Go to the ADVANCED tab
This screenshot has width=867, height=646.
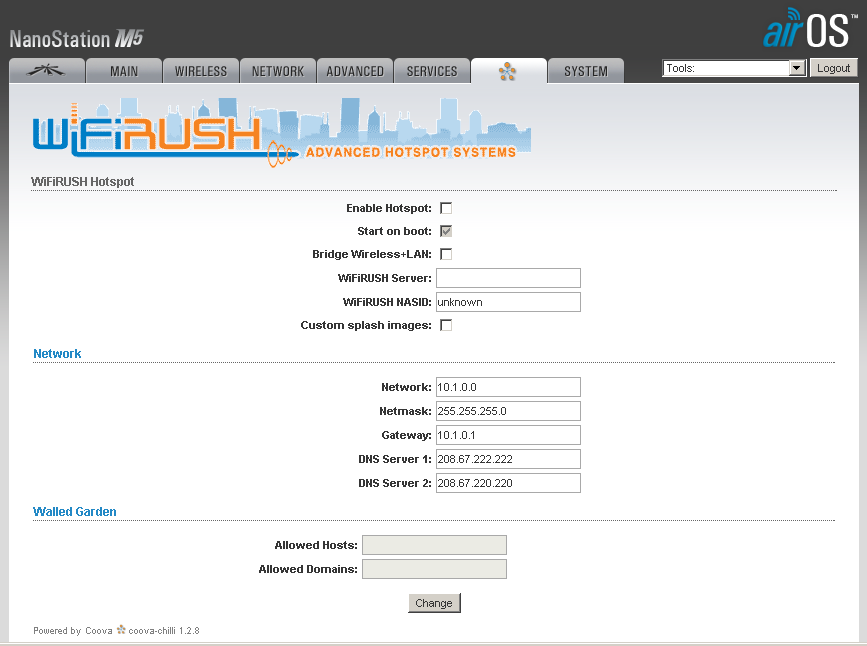tap(354, 71)
